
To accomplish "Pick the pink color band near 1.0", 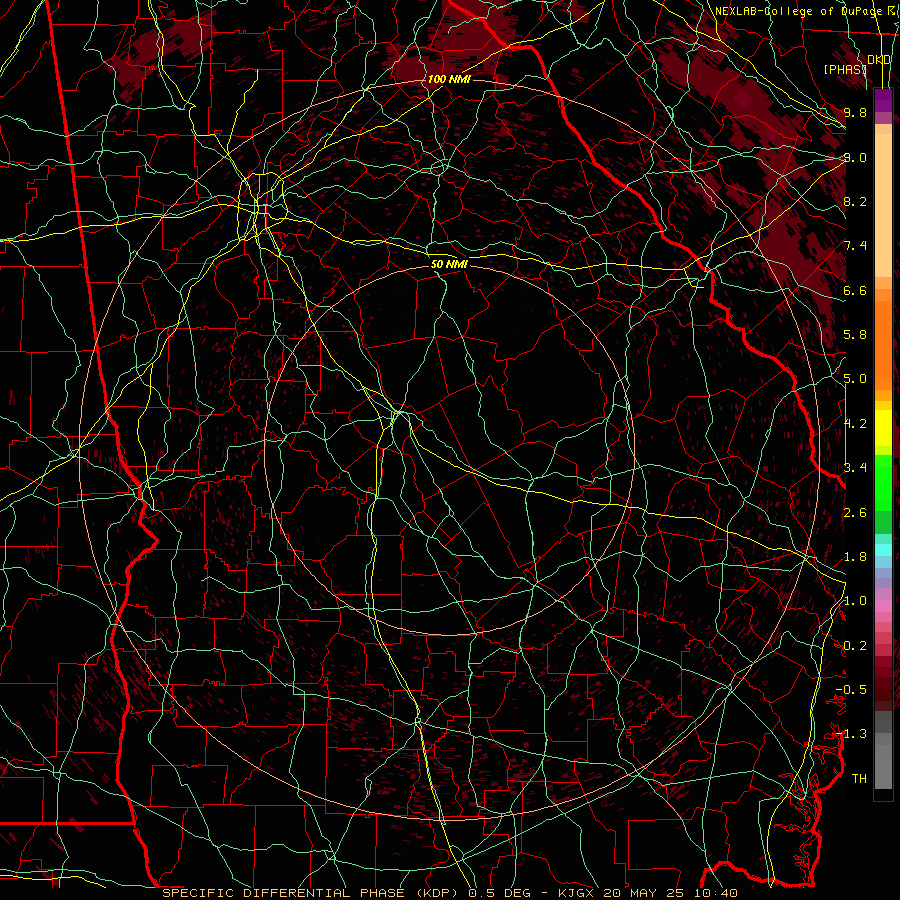I will click(883, 606).
